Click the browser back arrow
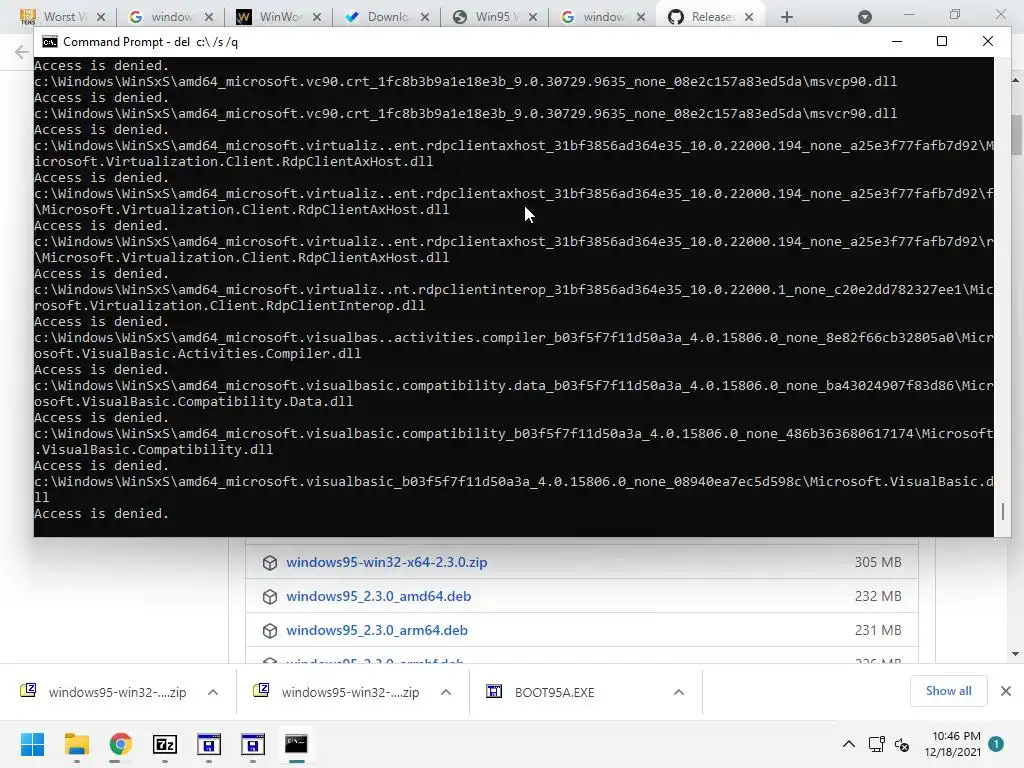This screenshot has height=768, width=1024. [x=22, y=52]
